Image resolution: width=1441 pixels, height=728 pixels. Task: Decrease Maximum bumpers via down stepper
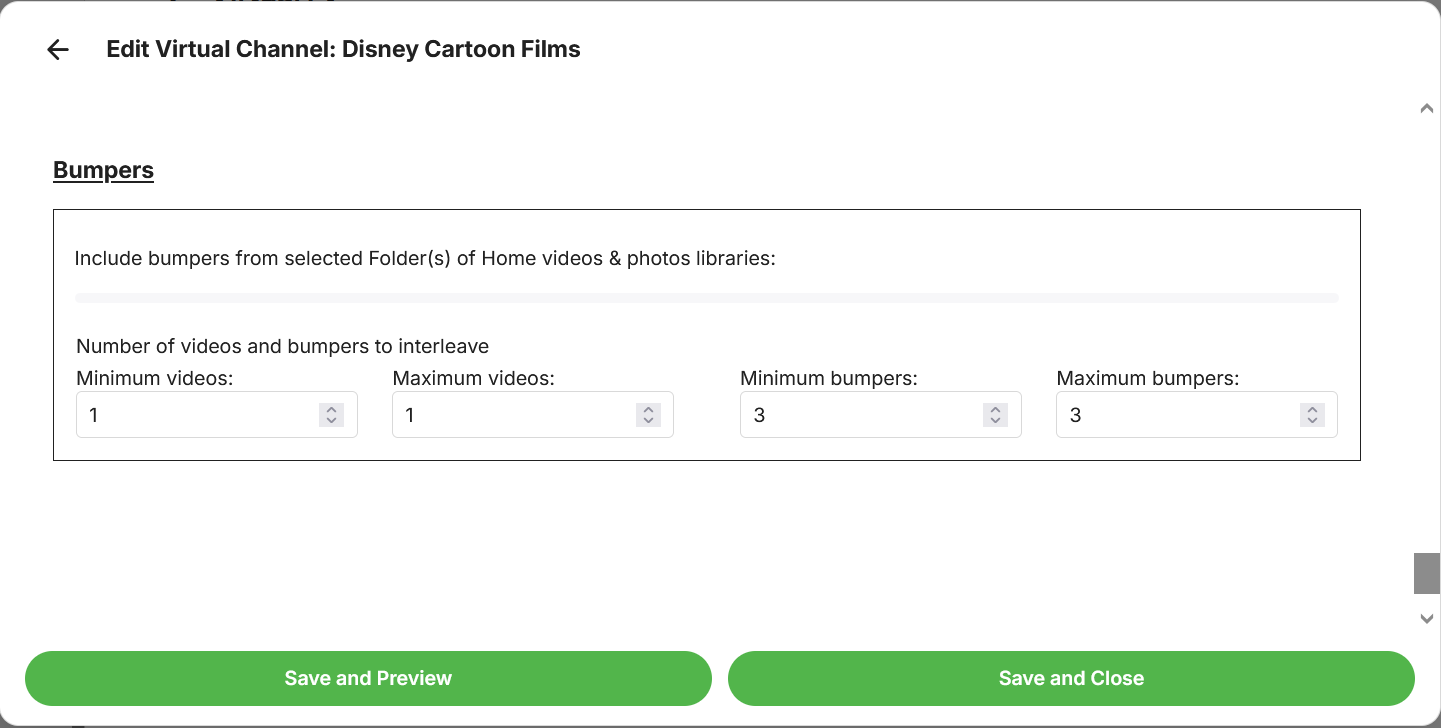click(x=1312, y=420)
